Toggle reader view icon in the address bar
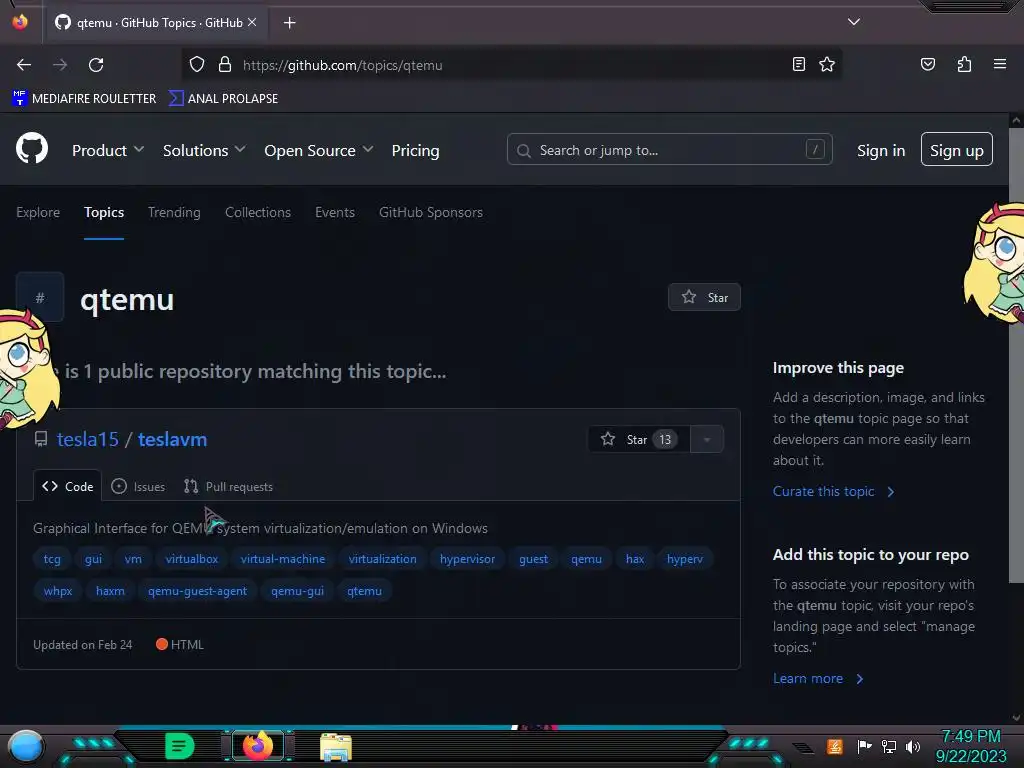Screen dimensions: 1024x768 [x=798, y=64]
